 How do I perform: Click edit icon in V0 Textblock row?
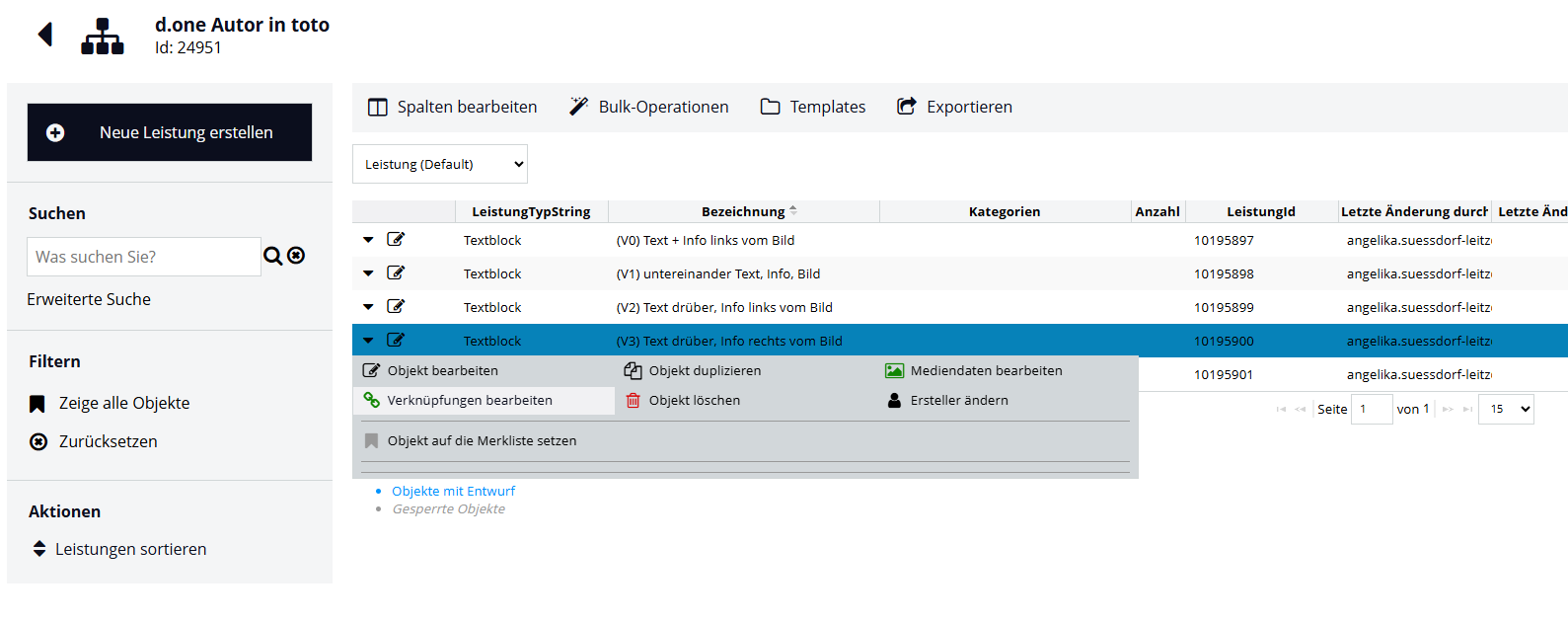click(396, 240)
